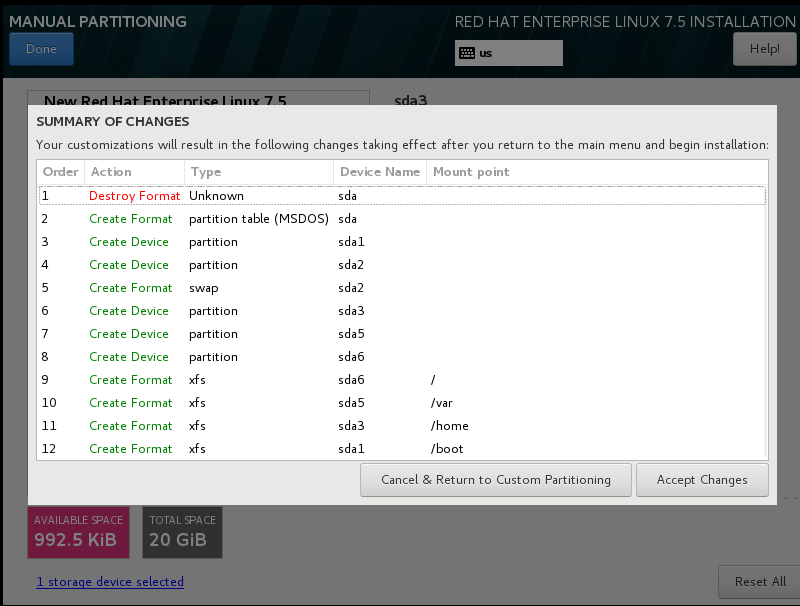Click the Mount point column header

[597, 172]
